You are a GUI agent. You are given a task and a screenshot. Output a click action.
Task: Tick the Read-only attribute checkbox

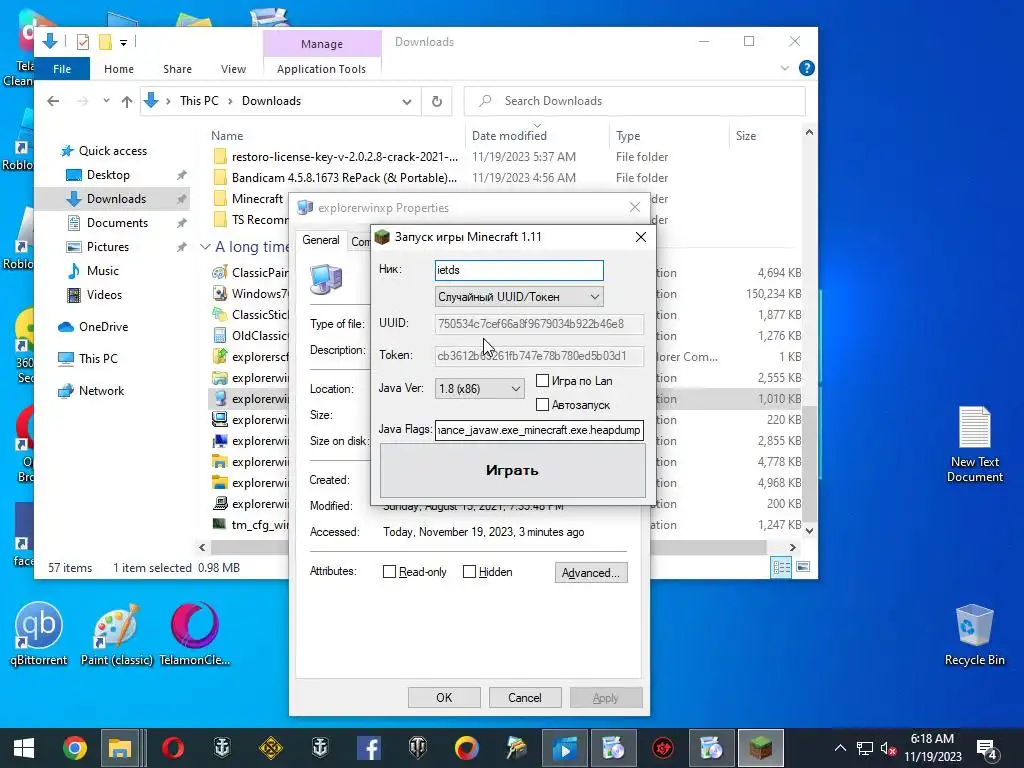(389, 571)
